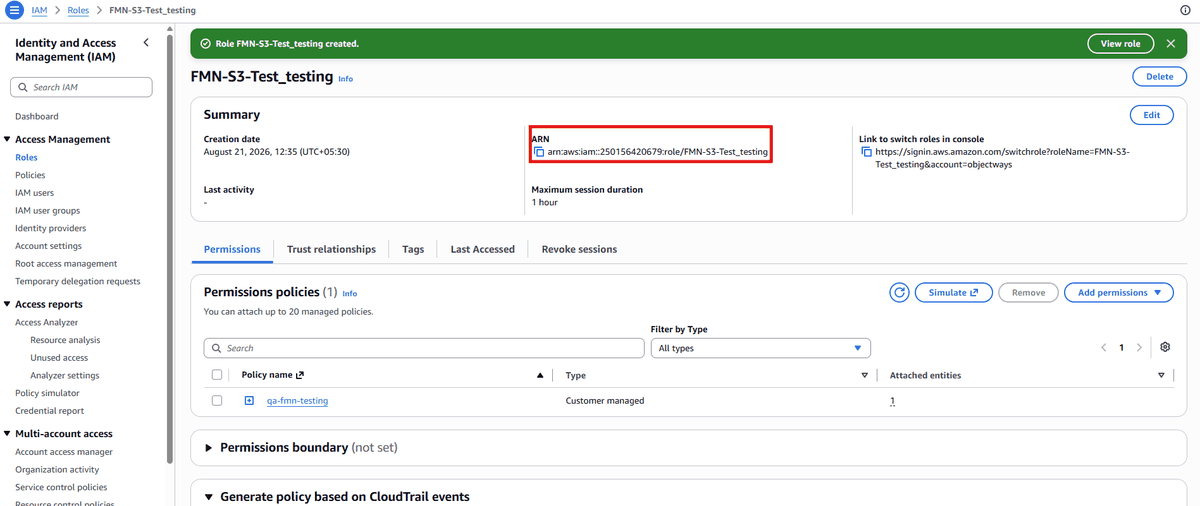
Task: Collapse the Access Management sidebar group
Action: [8, 139]
